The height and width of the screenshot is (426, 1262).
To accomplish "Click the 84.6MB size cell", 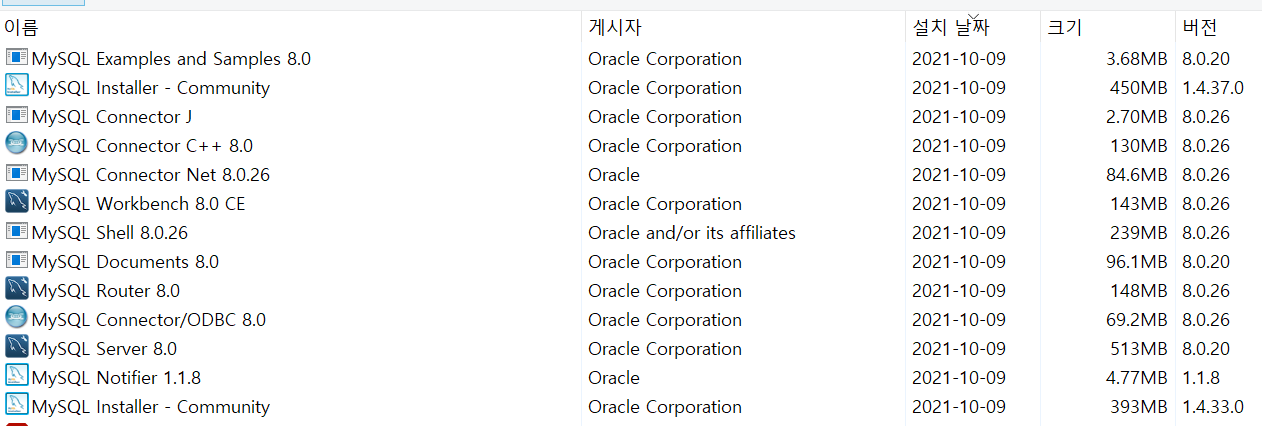I will click(1137, 175).
